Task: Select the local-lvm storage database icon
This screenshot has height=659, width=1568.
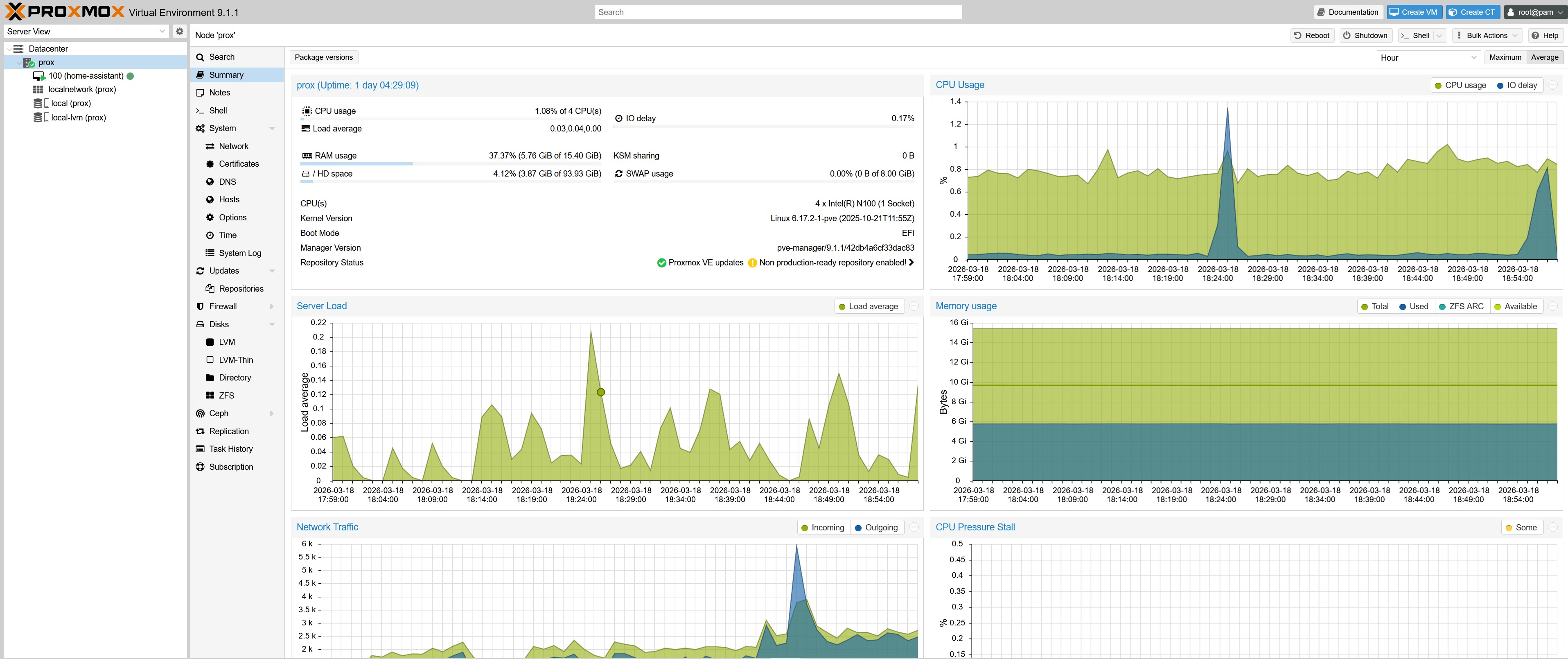Action: pyautogui.click(x=38, y=118)
